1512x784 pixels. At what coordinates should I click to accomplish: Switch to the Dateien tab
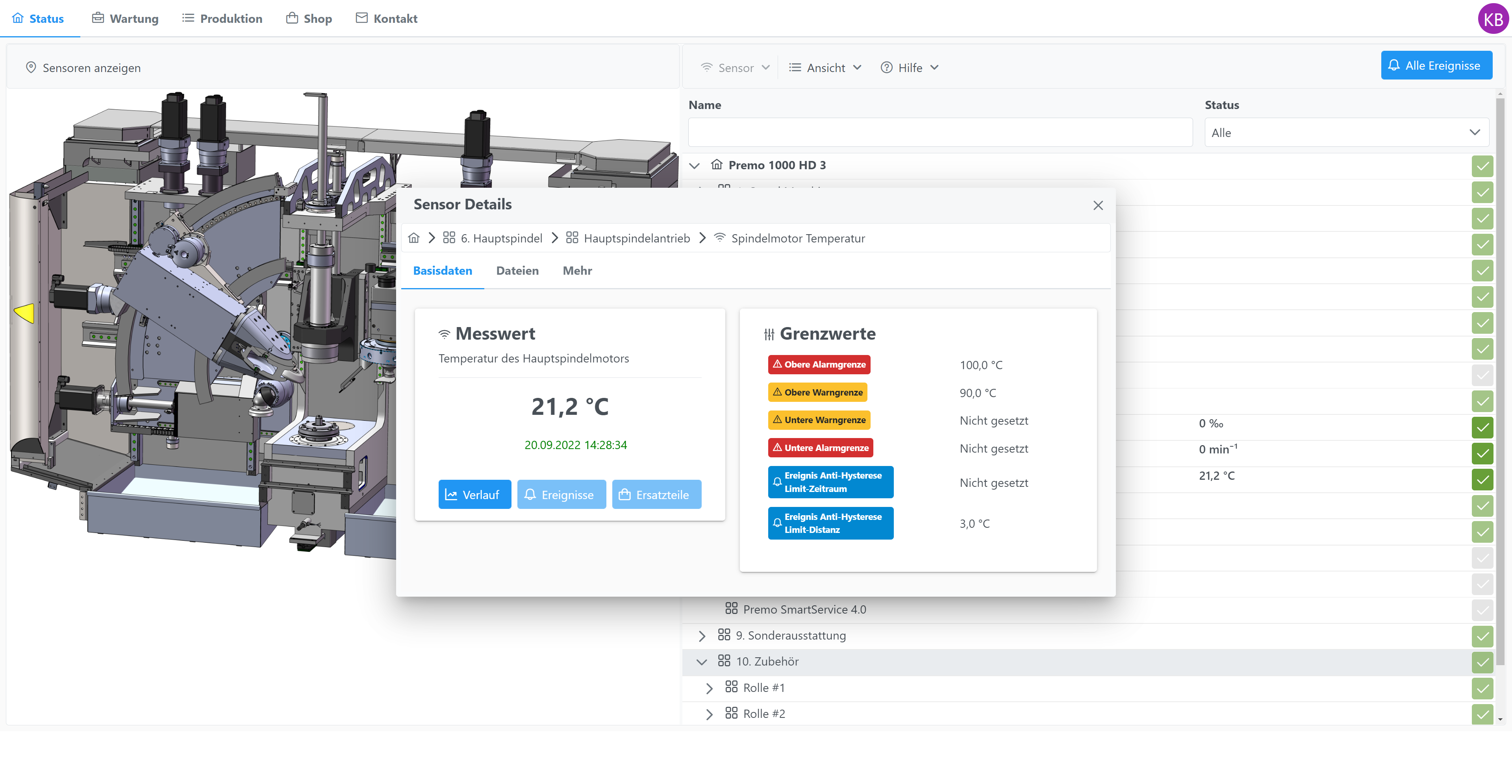coord(517,270)
